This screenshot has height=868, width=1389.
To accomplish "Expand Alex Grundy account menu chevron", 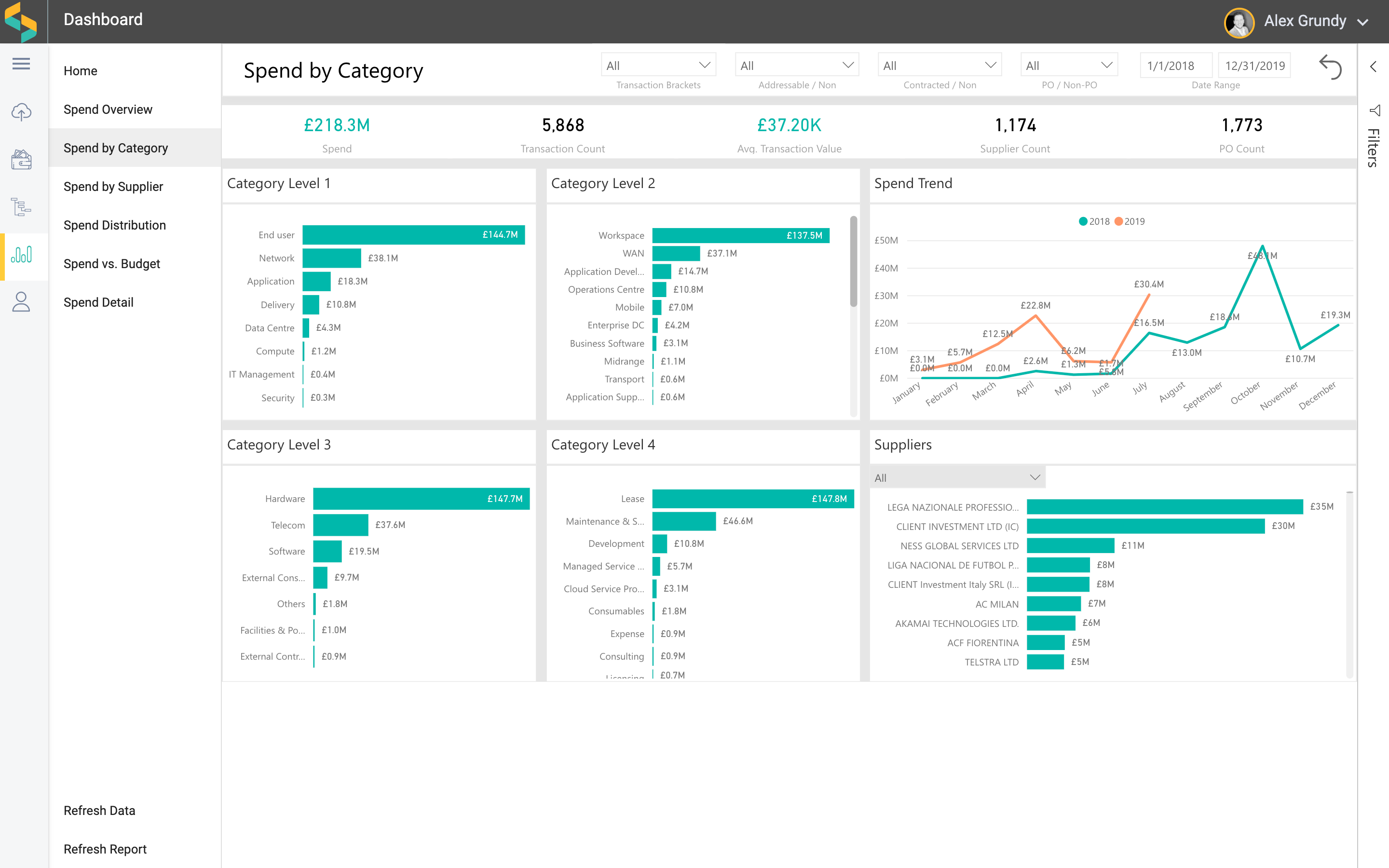I will point(1363,22).
